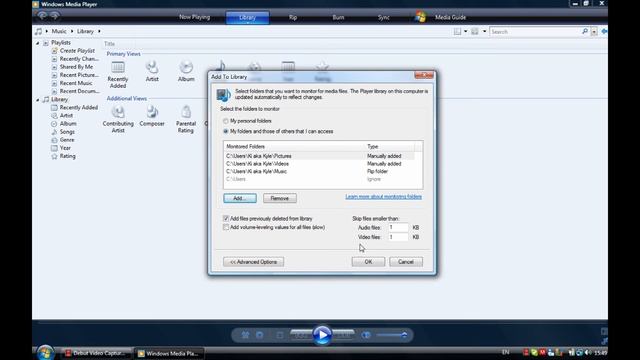Select the Pictures monitored folder row
Viewport: 640px width, 360px height.
point(320,156)
